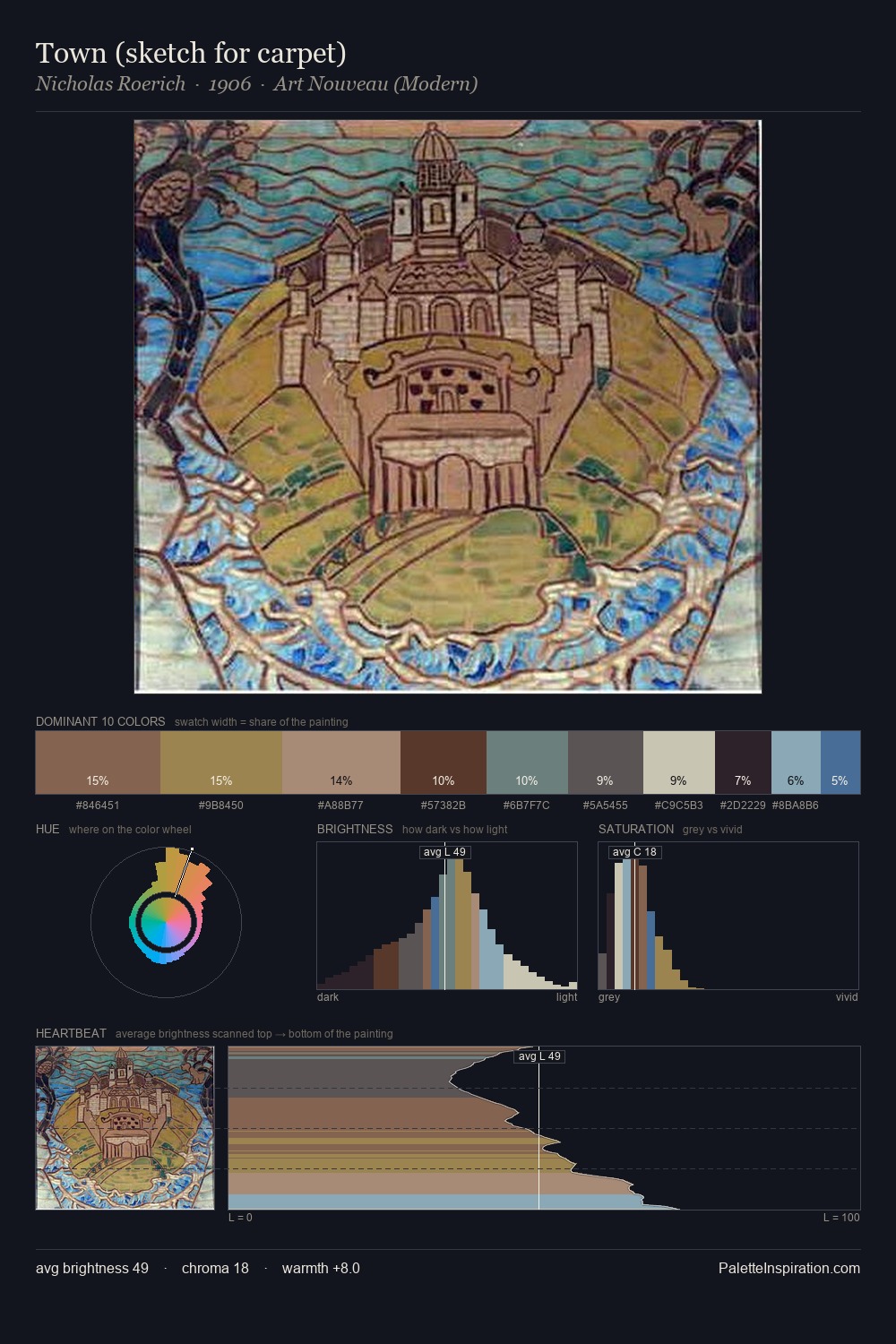Click 'avg L 49' label in heartbeat chart

(x=539, y=1056)
